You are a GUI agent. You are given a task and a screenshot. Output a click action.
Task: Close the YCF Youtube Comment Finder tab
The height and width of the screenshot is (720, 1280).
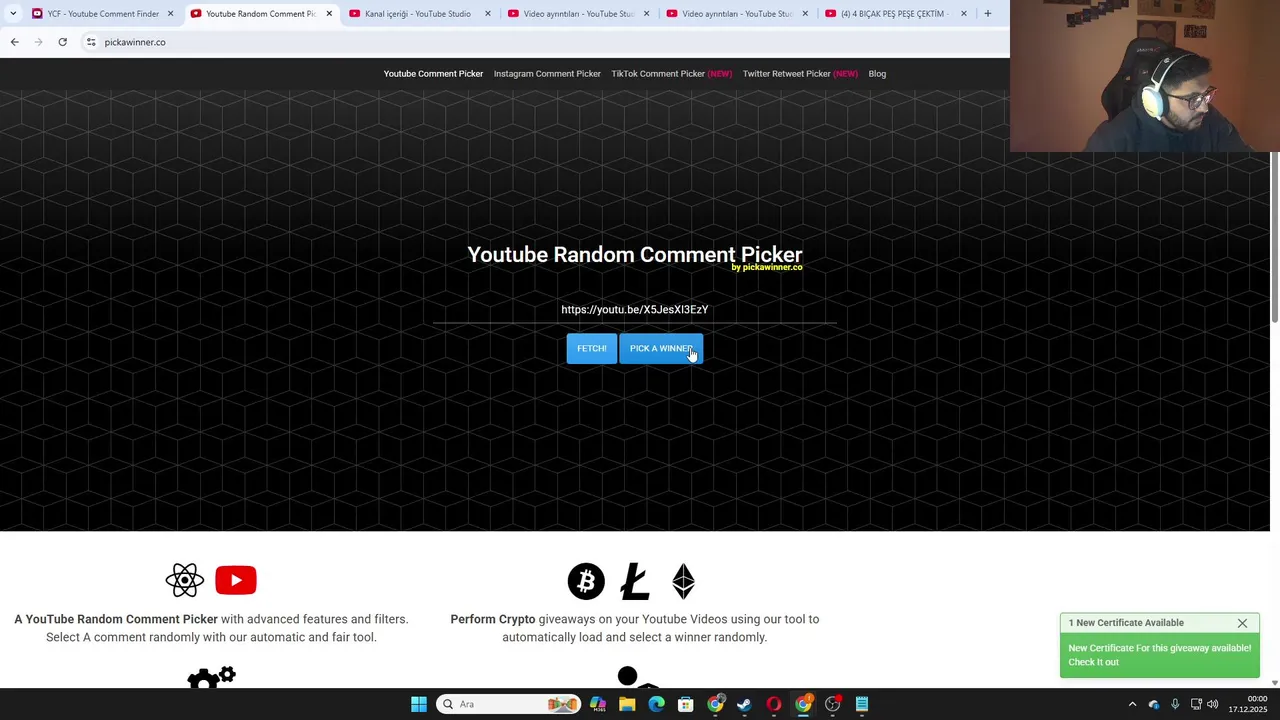(170, 13)
